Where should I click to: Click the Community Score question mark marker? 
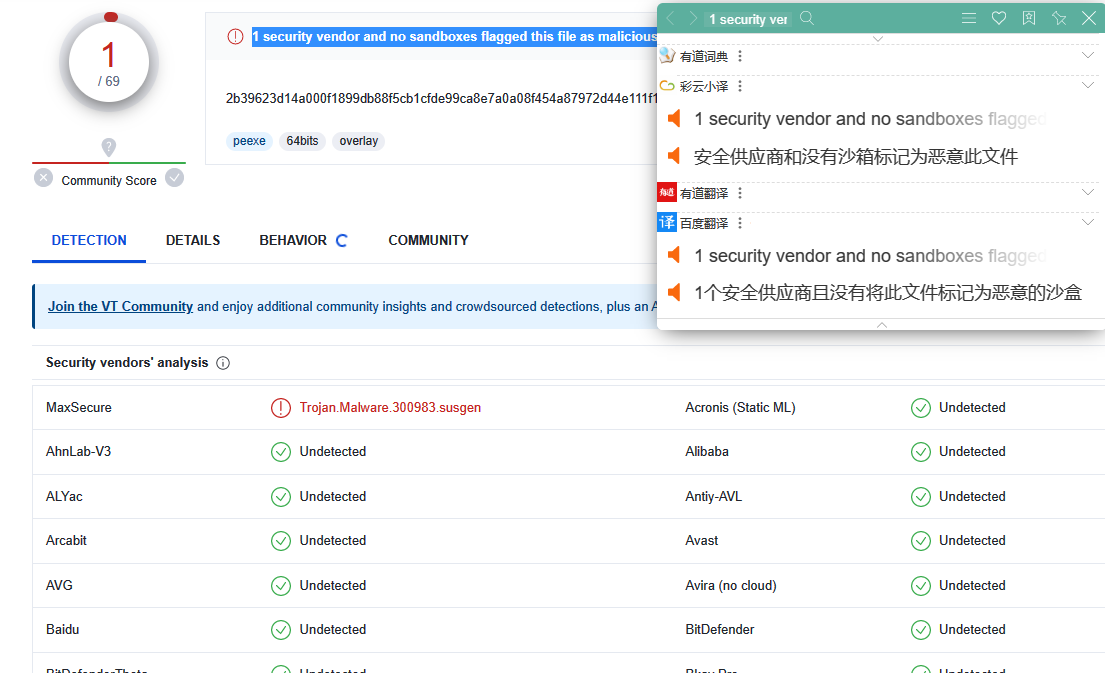coord(109,147)
